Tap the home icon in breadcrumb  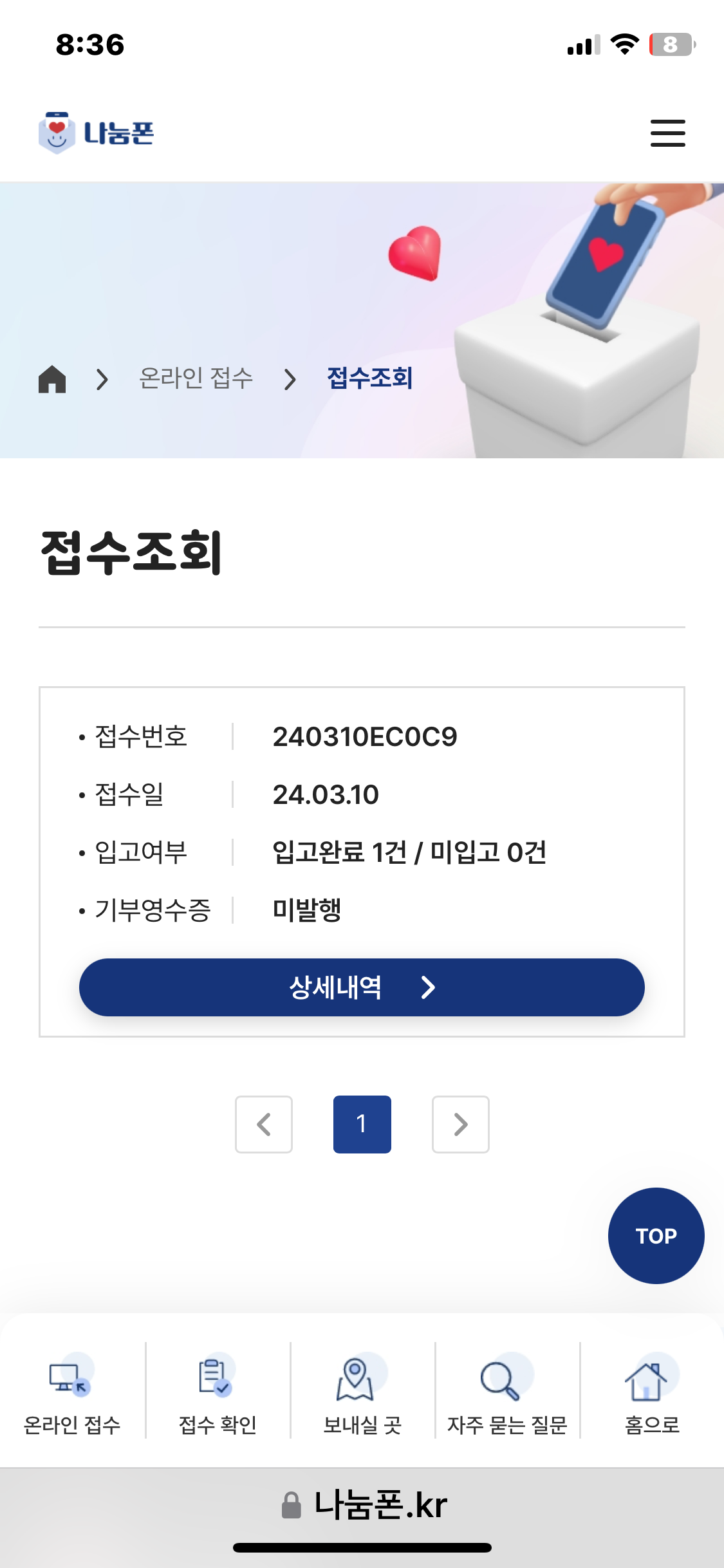click(52, 378)
